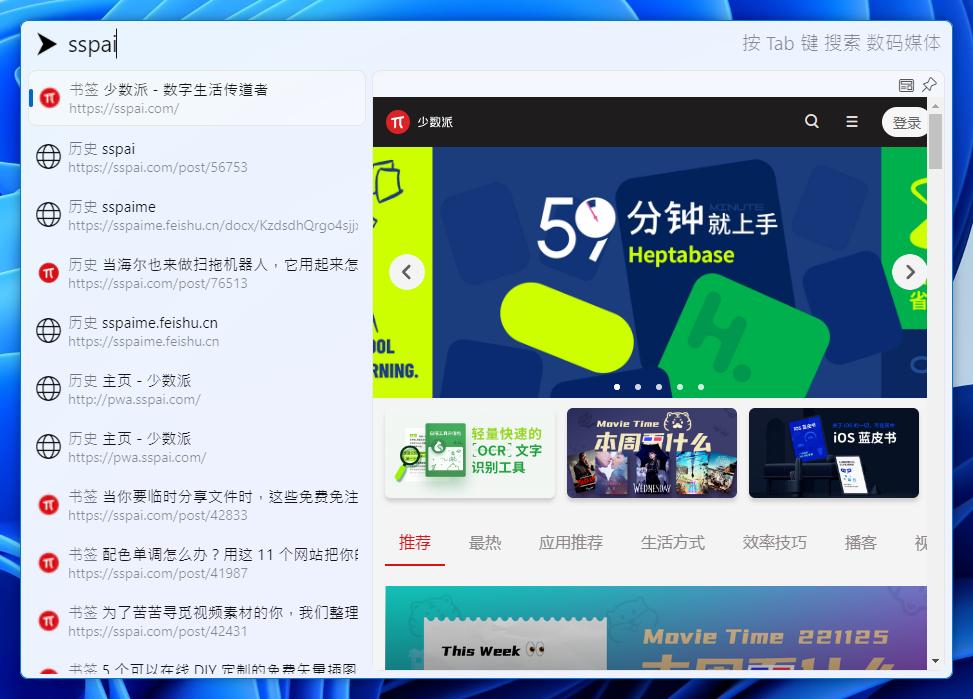Switch to the 推荐 tab

[415, 543]
